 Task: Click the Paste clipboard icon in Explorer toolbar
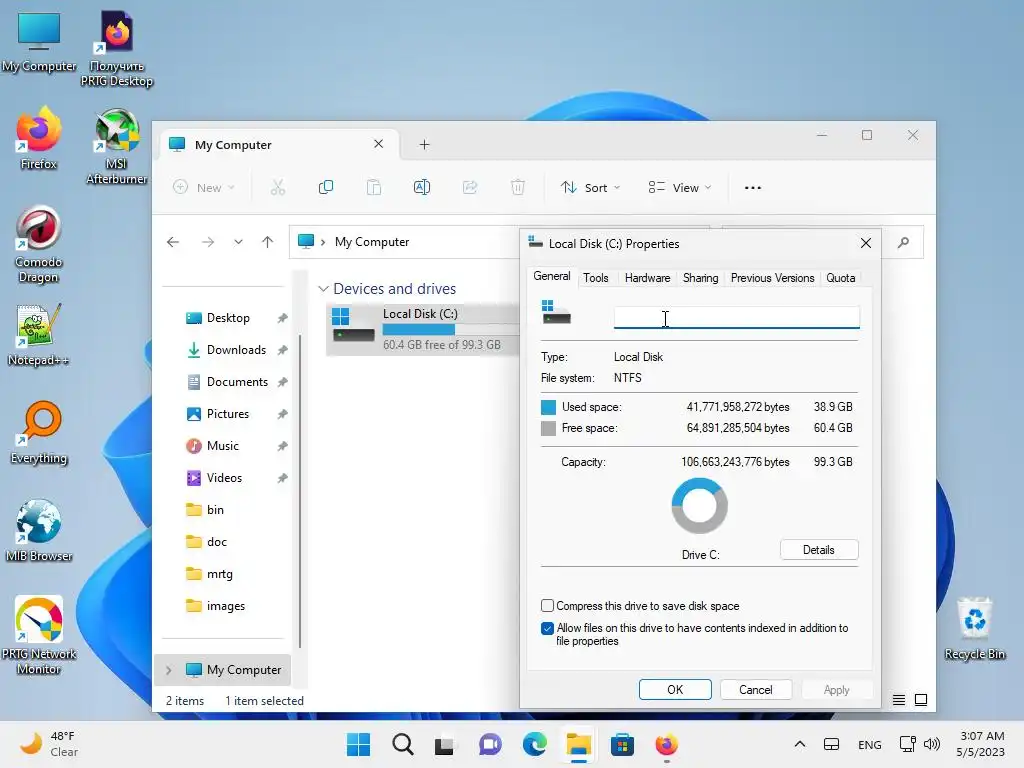coord(374,187)
